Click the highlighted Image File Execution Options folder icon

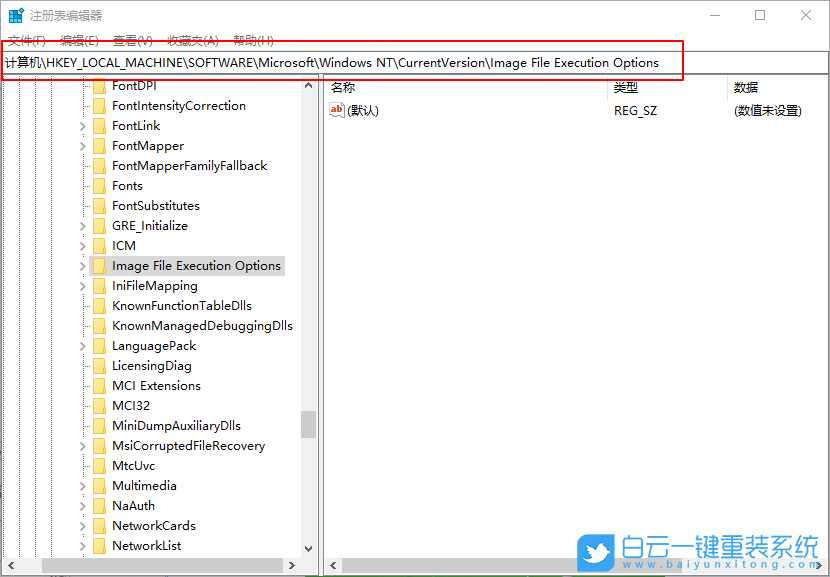[x=101, y=265]
